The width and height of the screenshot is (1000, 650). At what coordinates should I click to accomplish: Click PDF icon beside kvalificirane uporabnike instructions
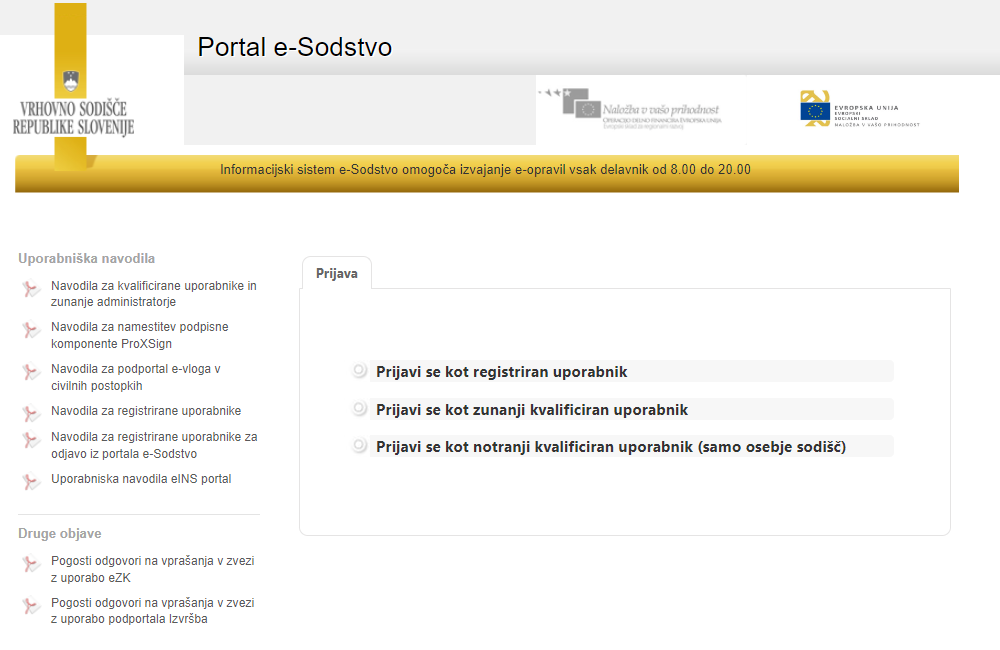31,289
